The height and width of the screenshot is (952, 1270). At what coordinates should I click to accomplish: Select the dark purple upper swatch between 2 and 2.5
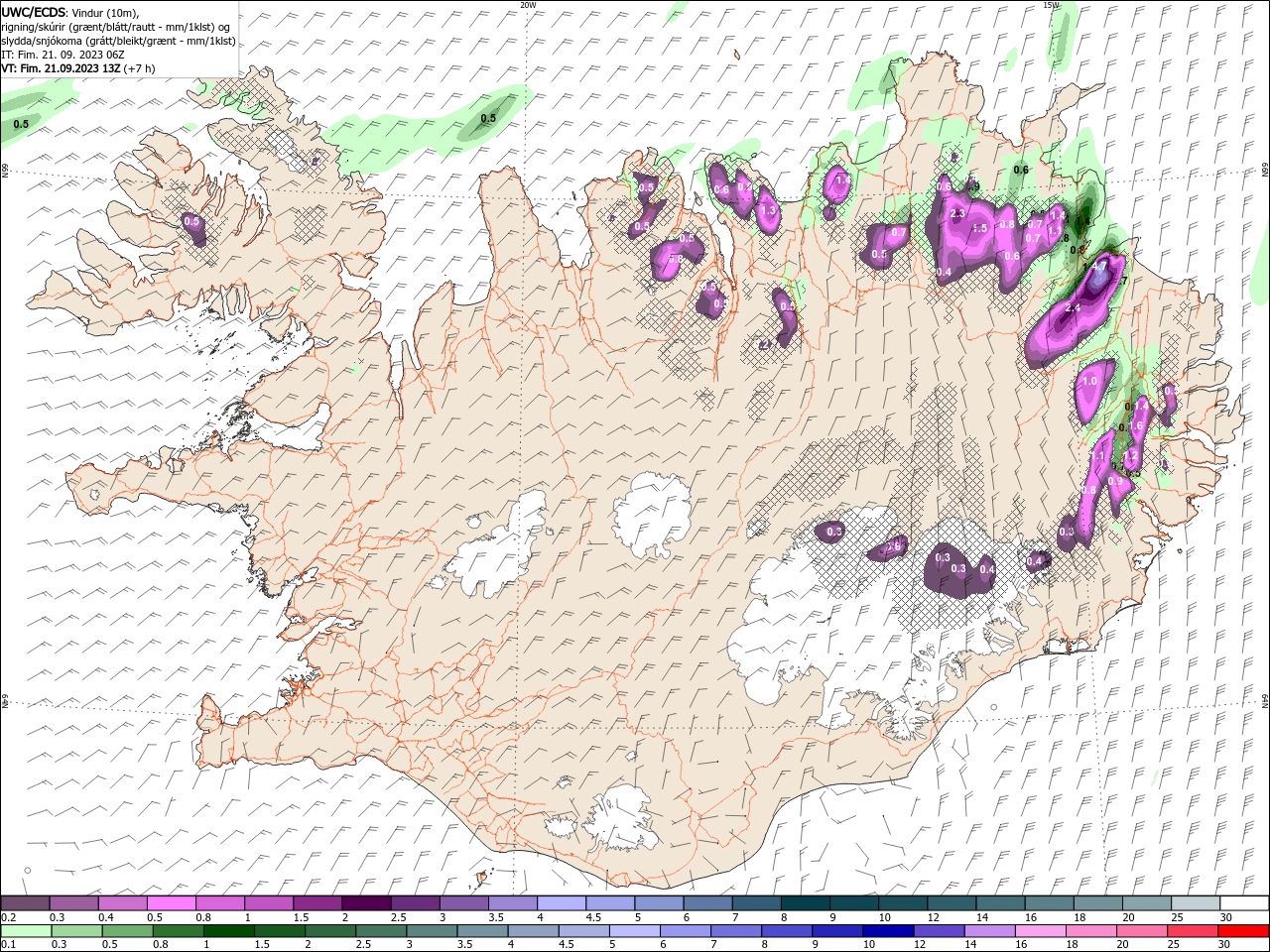[366, 903]
